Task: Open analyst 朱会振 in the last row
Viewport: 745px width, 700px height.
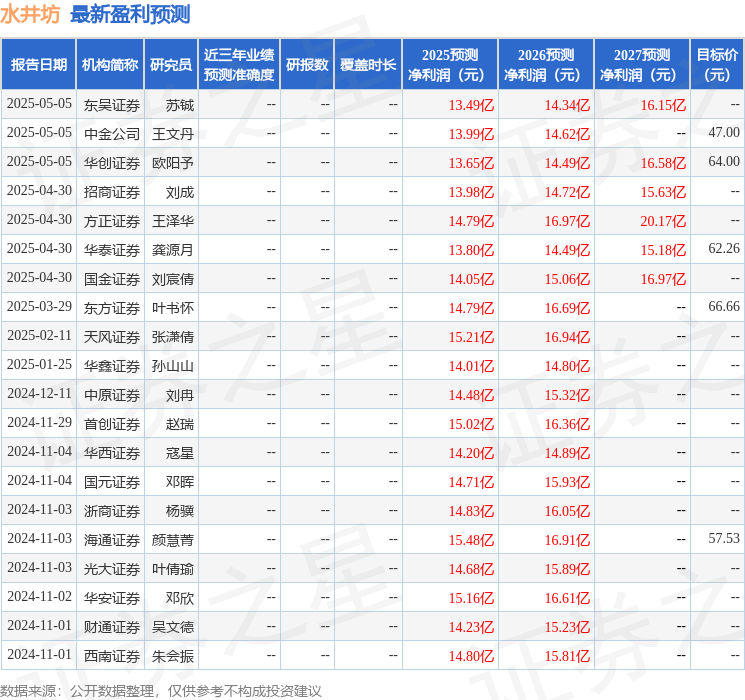Action: (x=172, y=656)
